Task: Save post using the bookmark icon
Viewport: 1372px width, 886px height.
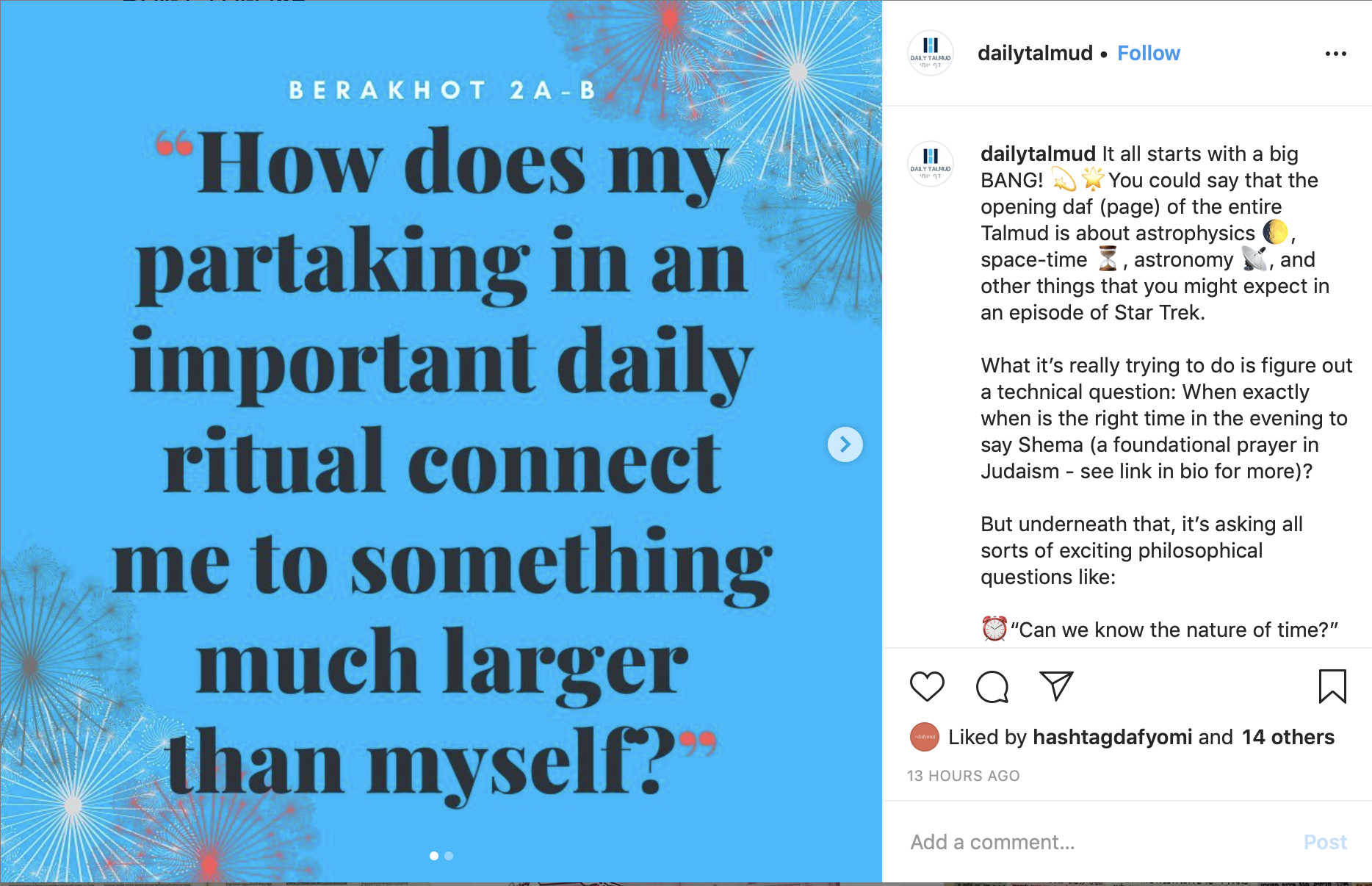Action: [1332, 687]
